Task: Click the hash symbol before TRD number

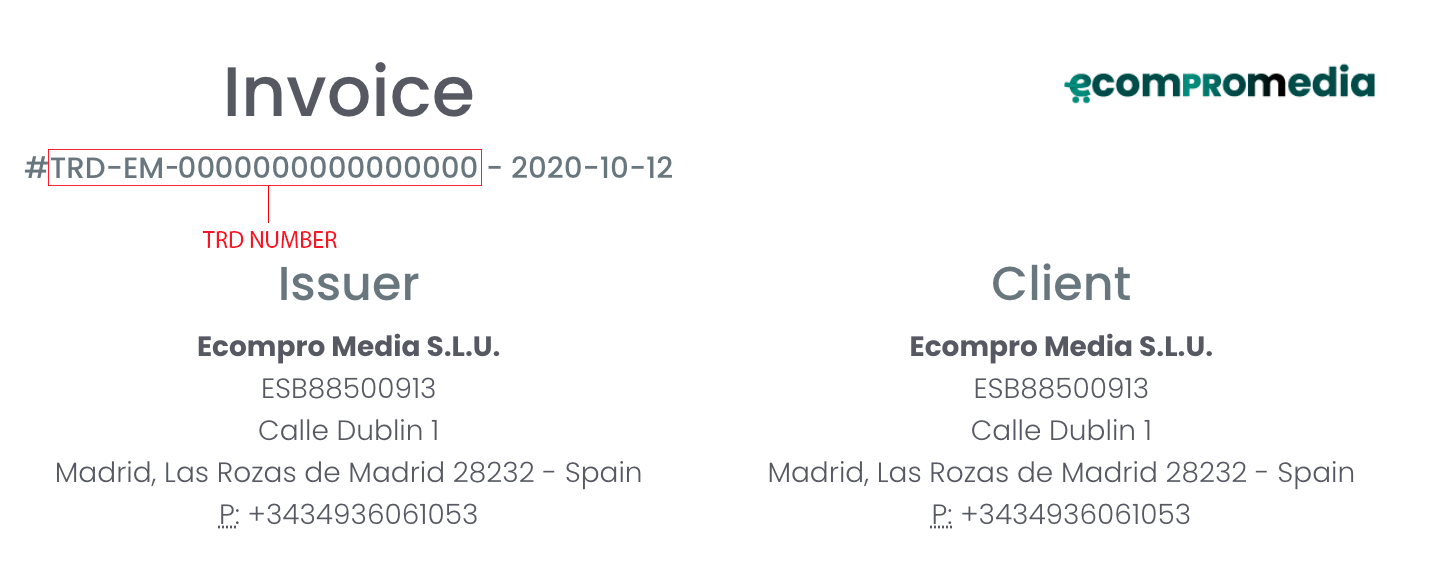Action: (36, 168)
